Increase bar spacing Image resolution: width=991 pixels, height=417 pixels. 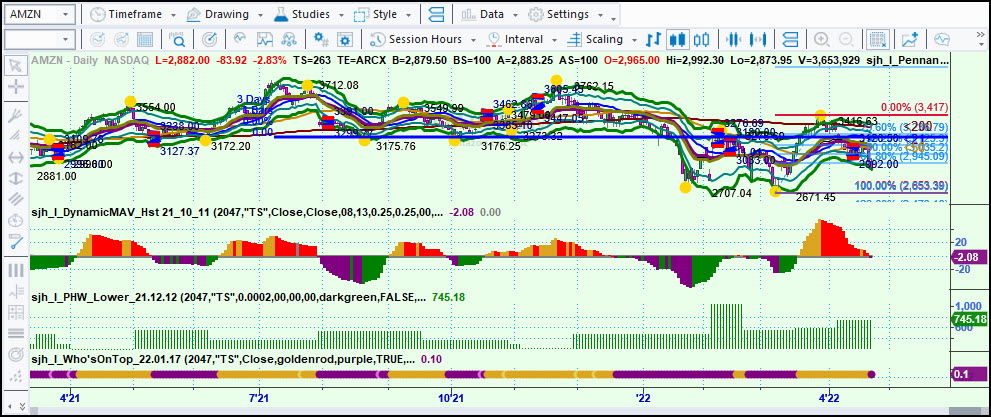point(757,39)
